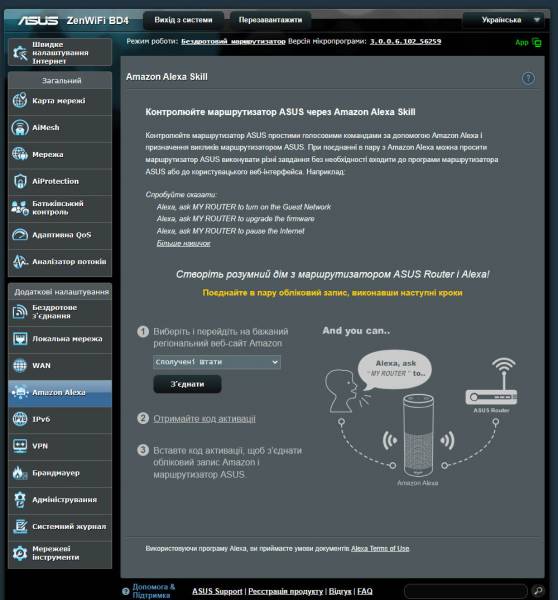
Task: Click the Карта мережі globe icon
Action: (20, 101)
